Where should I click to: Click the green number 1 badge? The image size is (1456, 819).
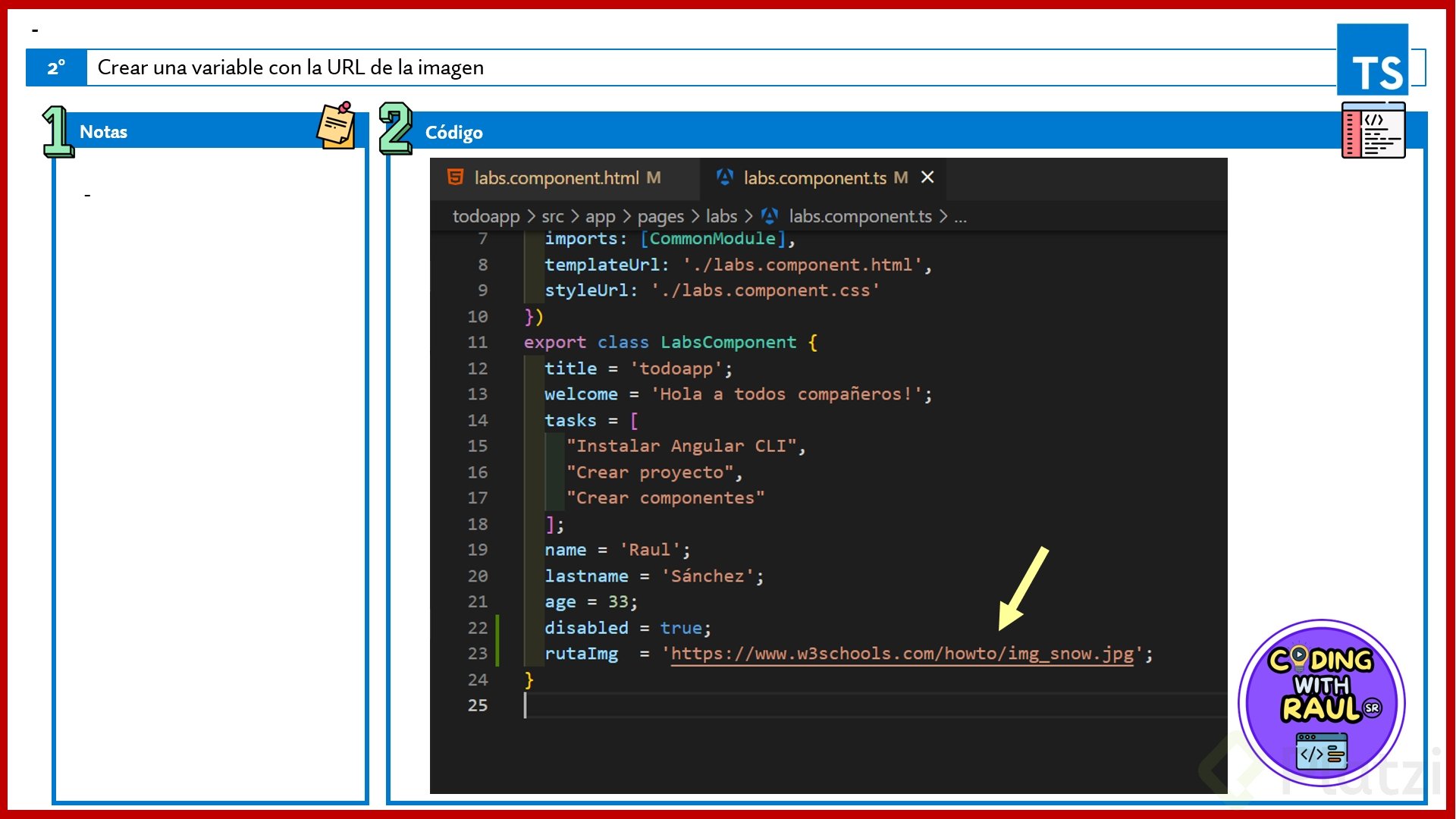click(x=57, y=131)
